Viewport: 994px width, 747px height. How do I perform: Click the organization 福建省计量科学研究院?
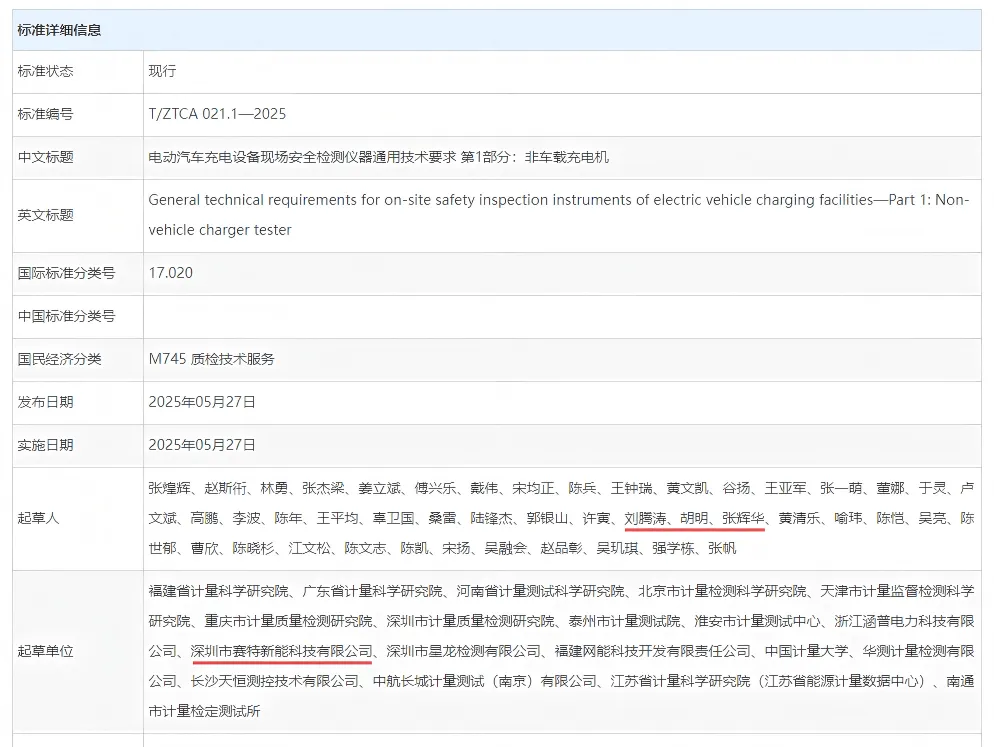click(x=218, y=591)
